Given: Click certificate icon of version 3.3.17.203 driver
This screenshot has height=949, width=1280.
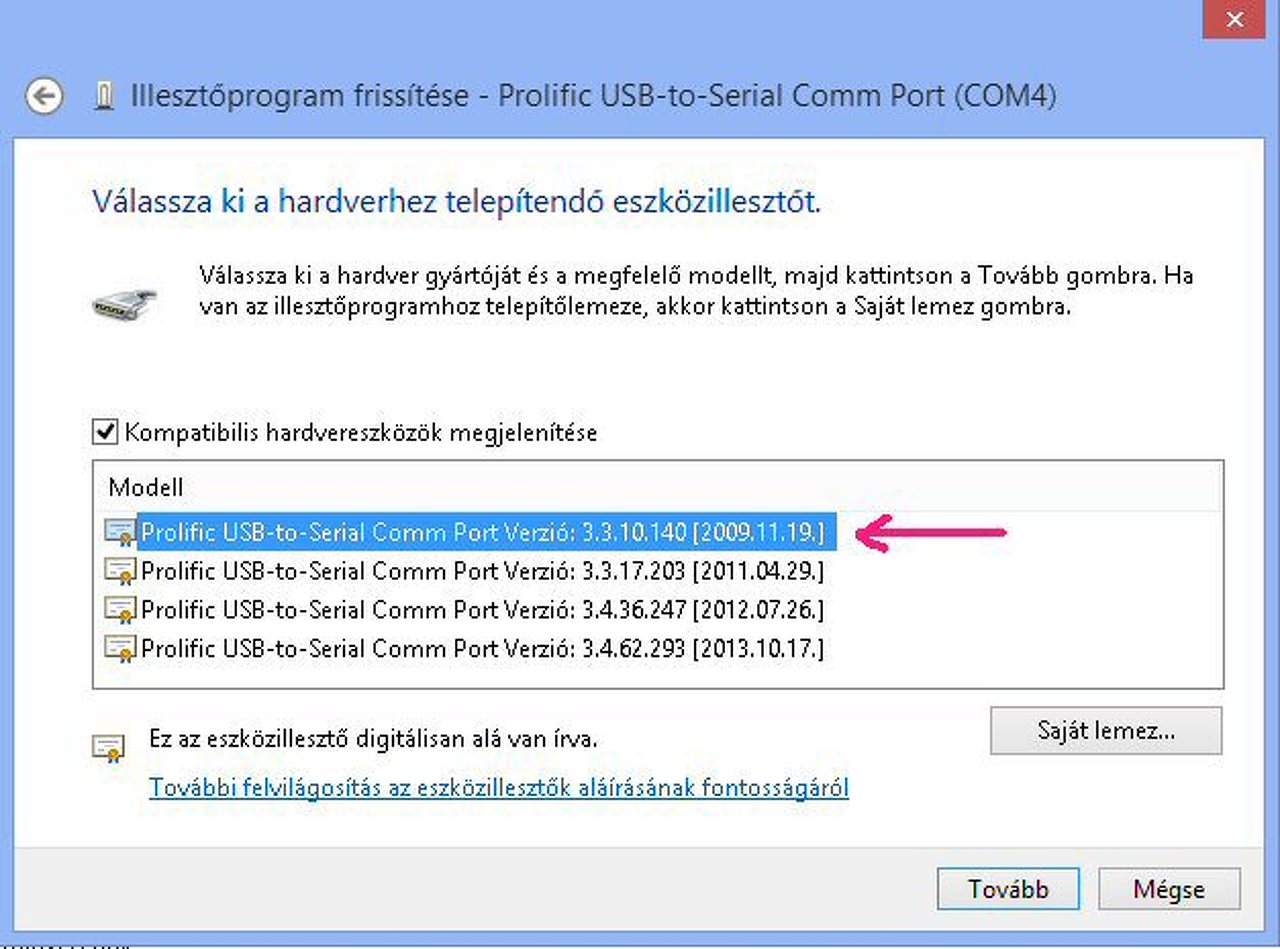Looking at the screenshot, I should click(120, 571).
